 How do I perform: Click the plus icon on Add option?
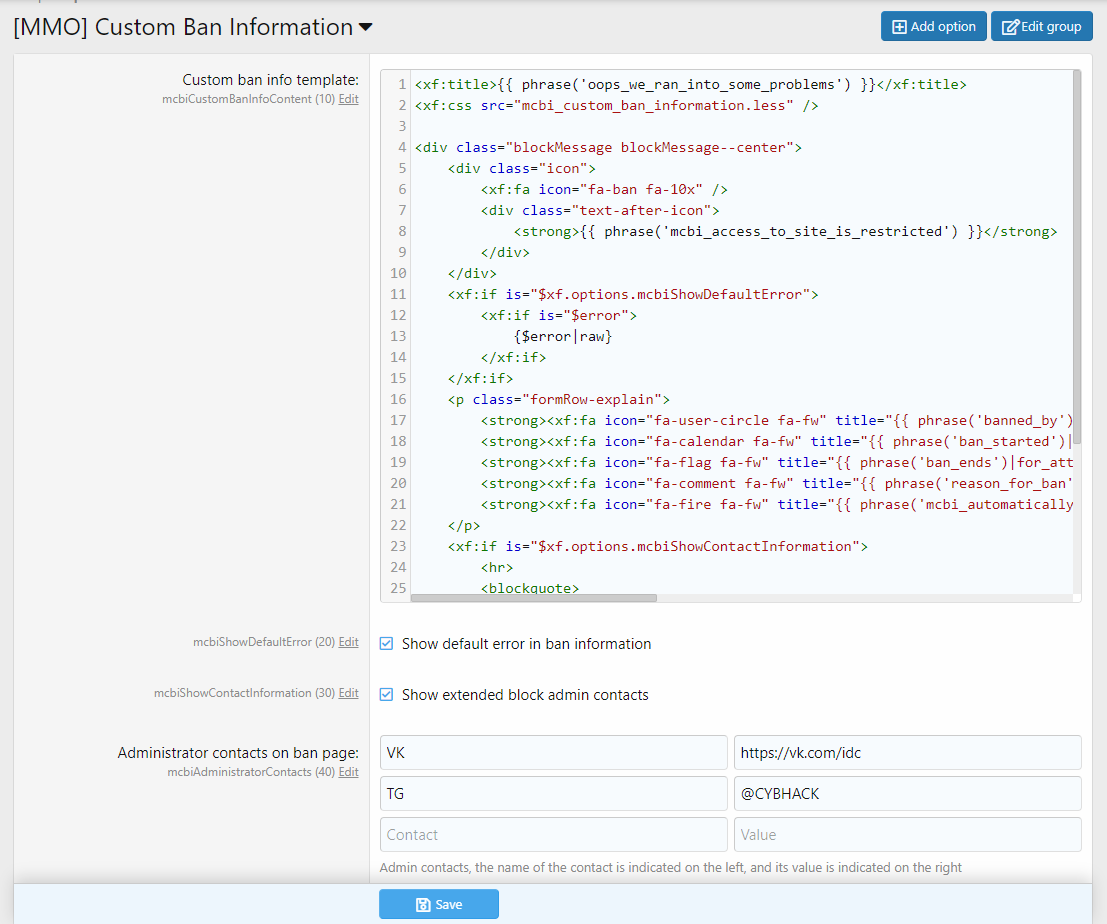click(899, 27)
